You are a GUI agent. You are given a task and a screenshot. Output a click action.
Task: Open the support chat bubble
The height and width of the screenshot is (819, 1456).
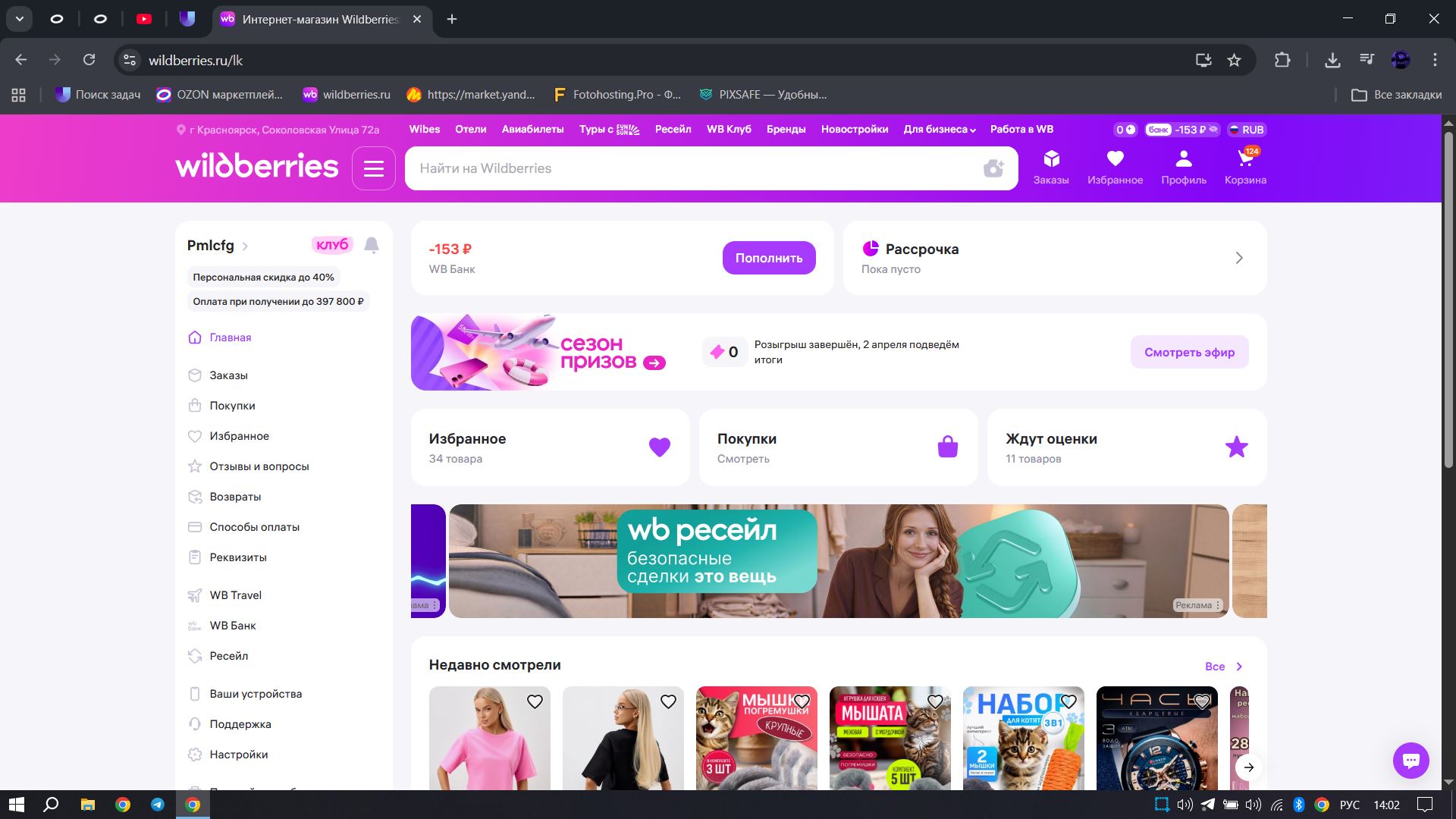click(x=1410, y=760)
